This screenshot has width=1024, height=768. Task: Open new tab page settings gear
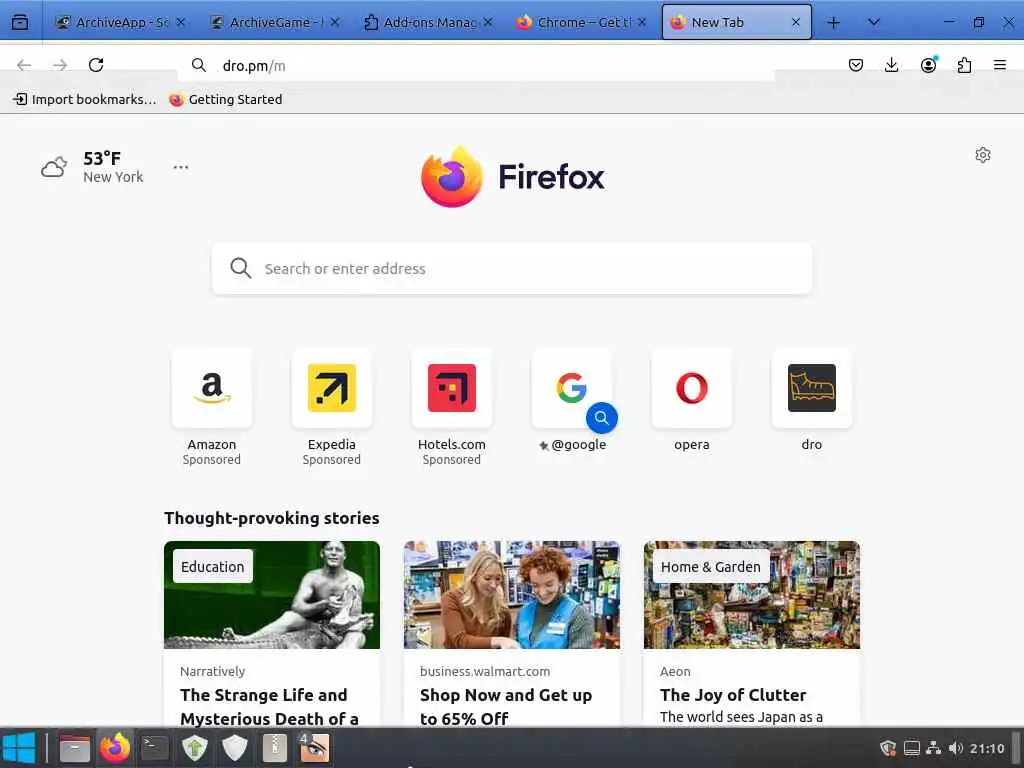click(x=983, y=155)
